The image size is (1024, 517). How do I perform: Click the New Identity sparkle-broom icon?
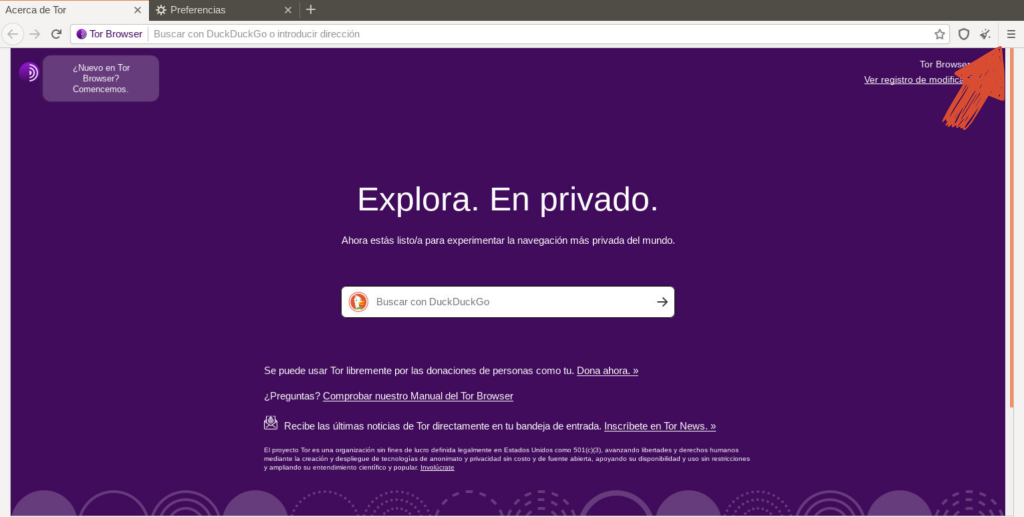pyautogui.click(x=985, y=34)
